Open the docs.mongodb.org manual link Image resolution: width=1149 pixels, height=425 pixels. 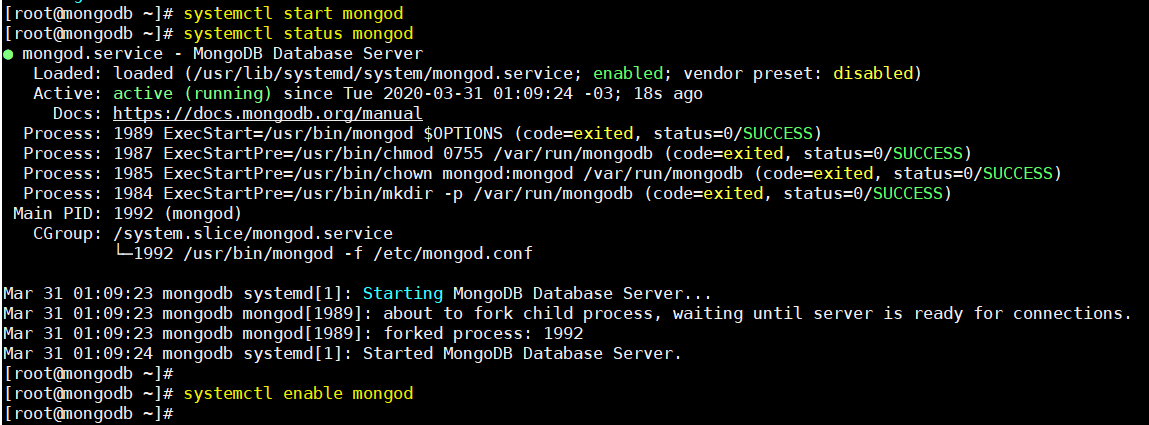pos(268,114)
